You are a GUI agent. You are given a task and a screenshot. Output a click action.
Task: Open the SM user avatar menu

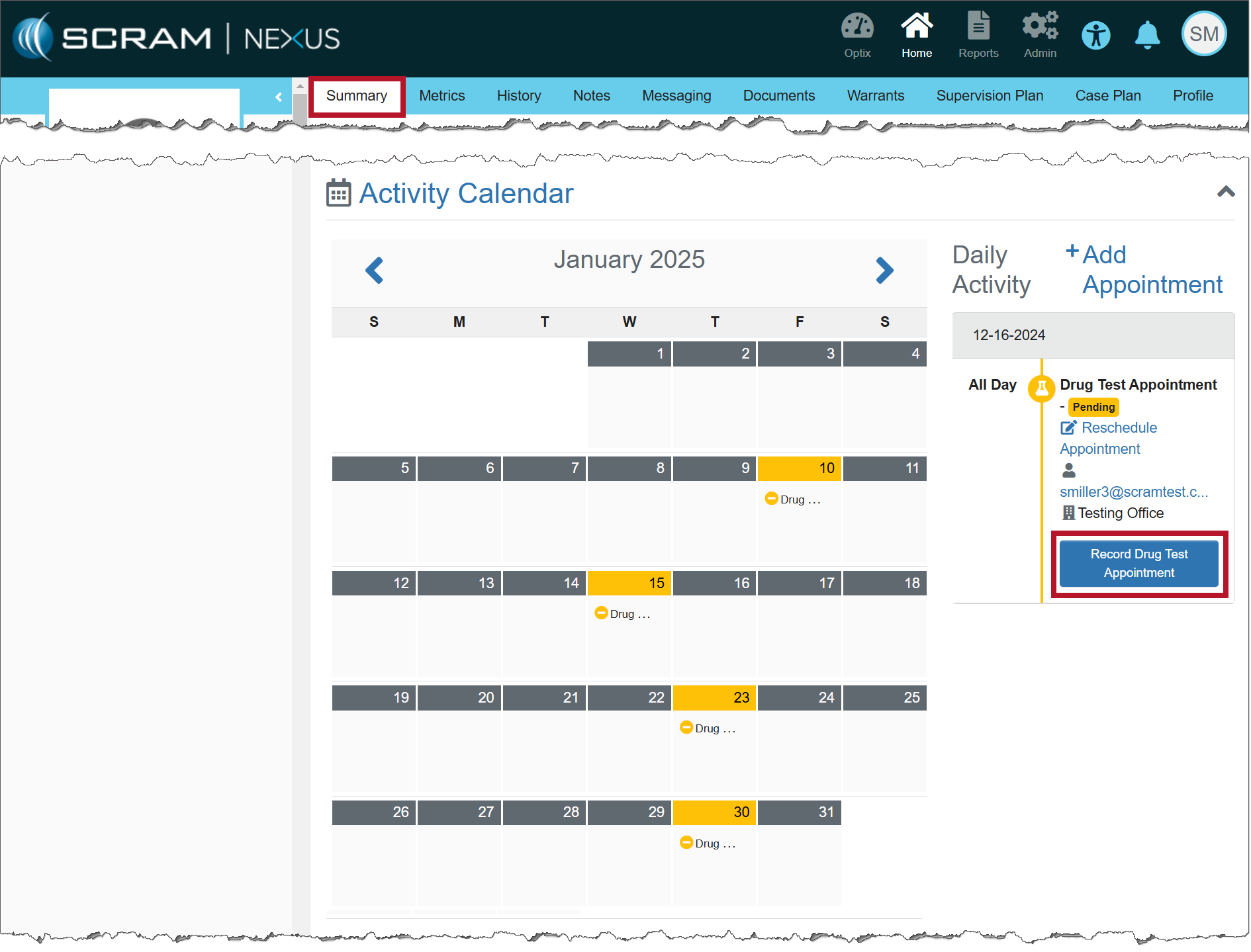tap(1203, 34)
